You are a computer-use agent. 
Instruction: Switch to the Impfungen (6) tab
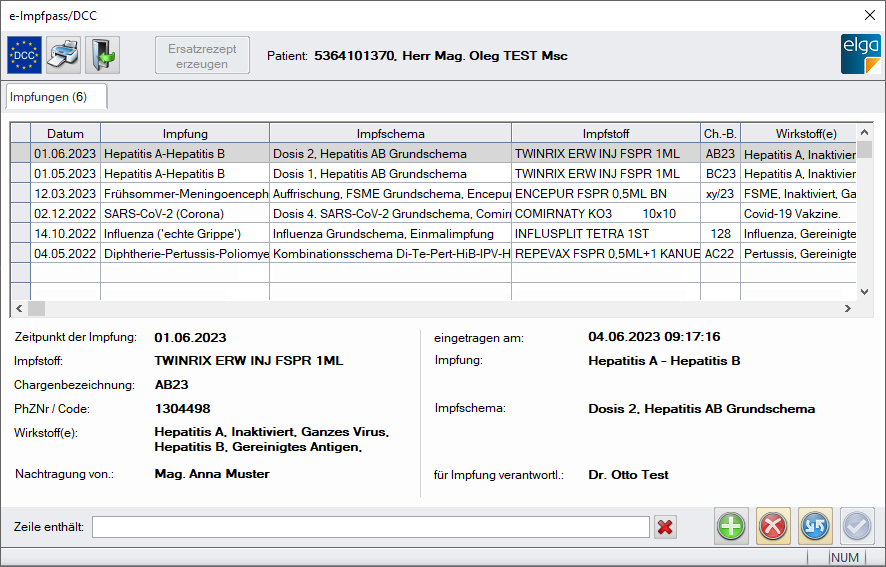(57, 97)
